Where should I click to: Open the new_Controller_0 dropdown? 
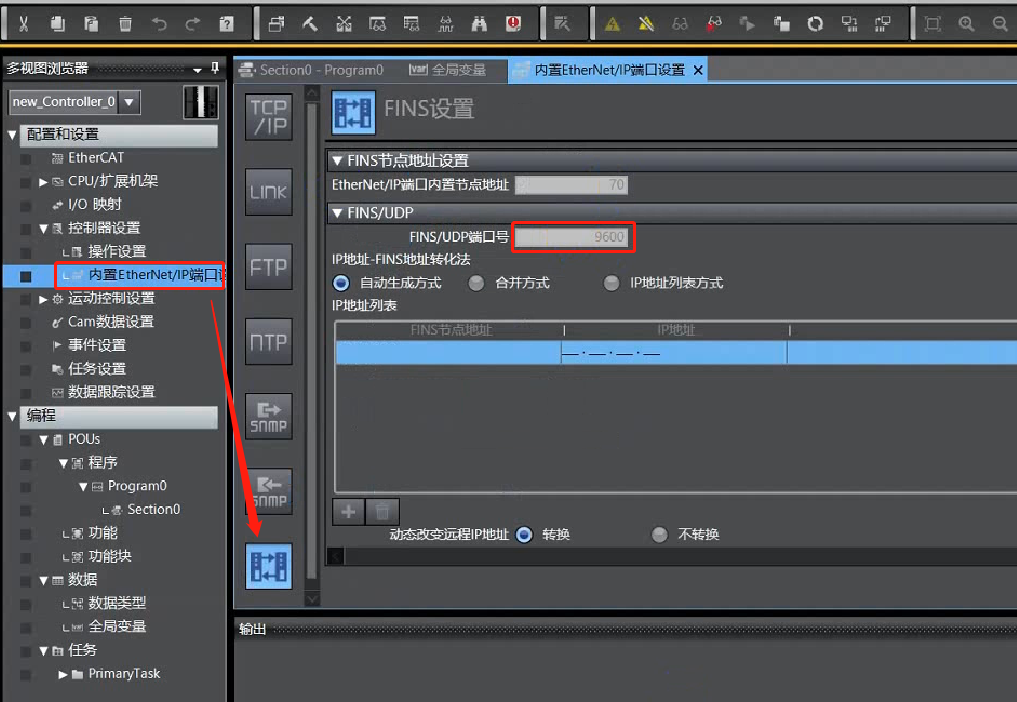tap(129, 102)
